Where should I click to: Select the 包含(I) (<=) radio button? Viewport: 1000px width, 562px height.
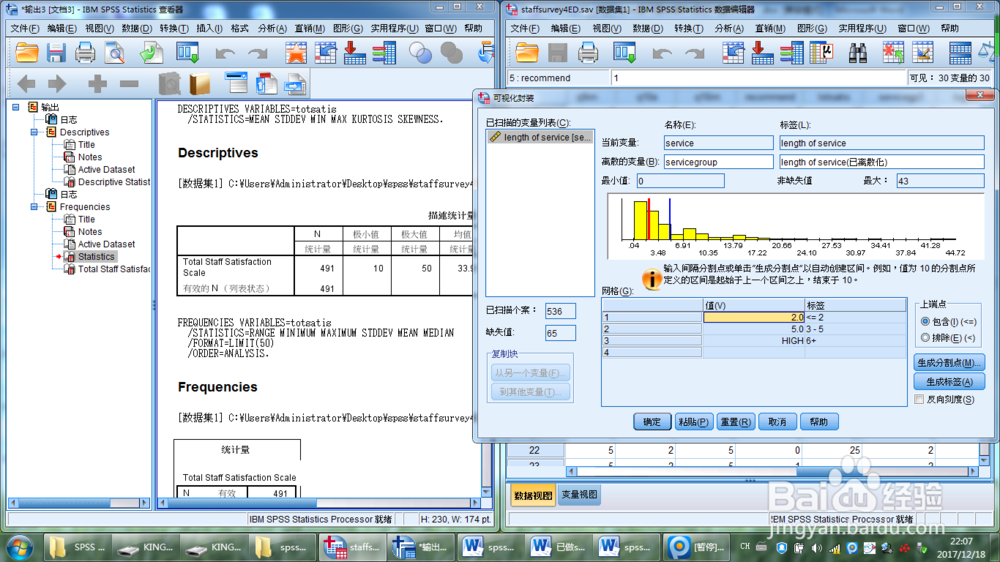[925, 322]
